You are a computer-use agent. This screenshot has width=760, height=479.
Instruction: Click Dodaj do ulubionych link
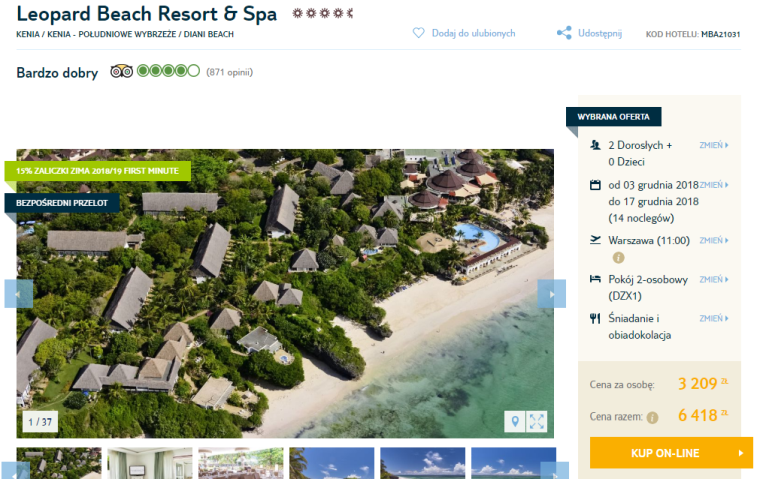tap(473, 33)
